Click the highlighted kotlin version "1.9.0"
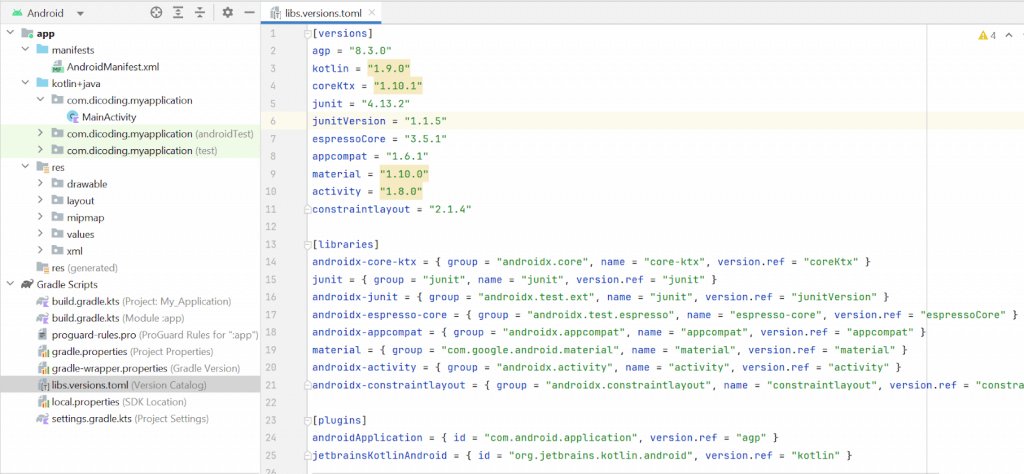 (x=389, y=69)
